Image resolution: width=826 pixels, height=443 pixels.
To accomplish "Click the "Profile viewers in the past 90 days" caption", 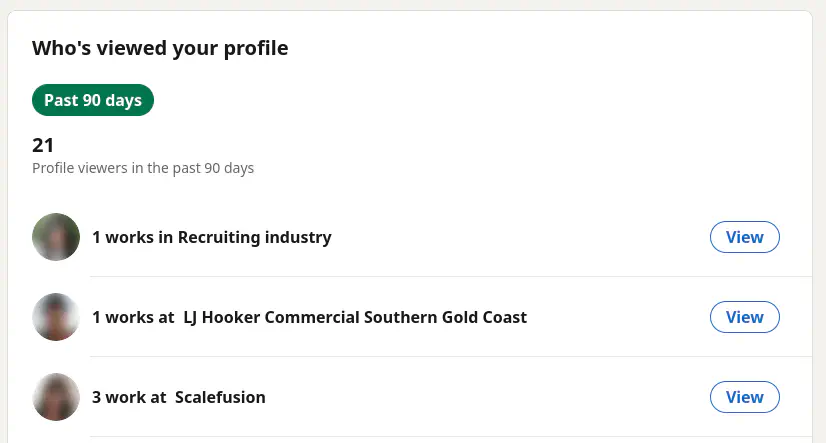I will (x=143, y=168).
